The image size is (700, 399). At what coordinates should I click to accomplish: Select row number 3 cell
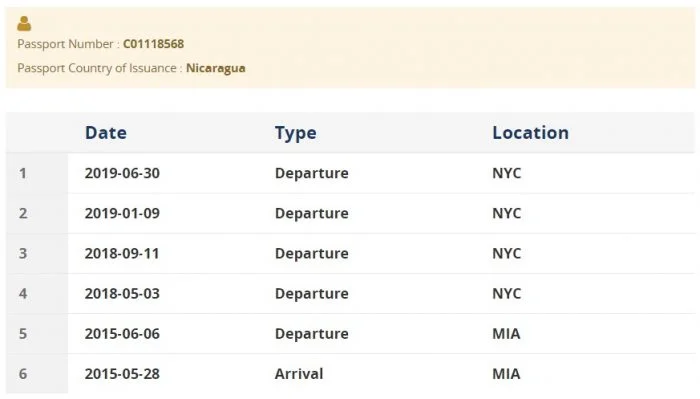click(37, 254)
